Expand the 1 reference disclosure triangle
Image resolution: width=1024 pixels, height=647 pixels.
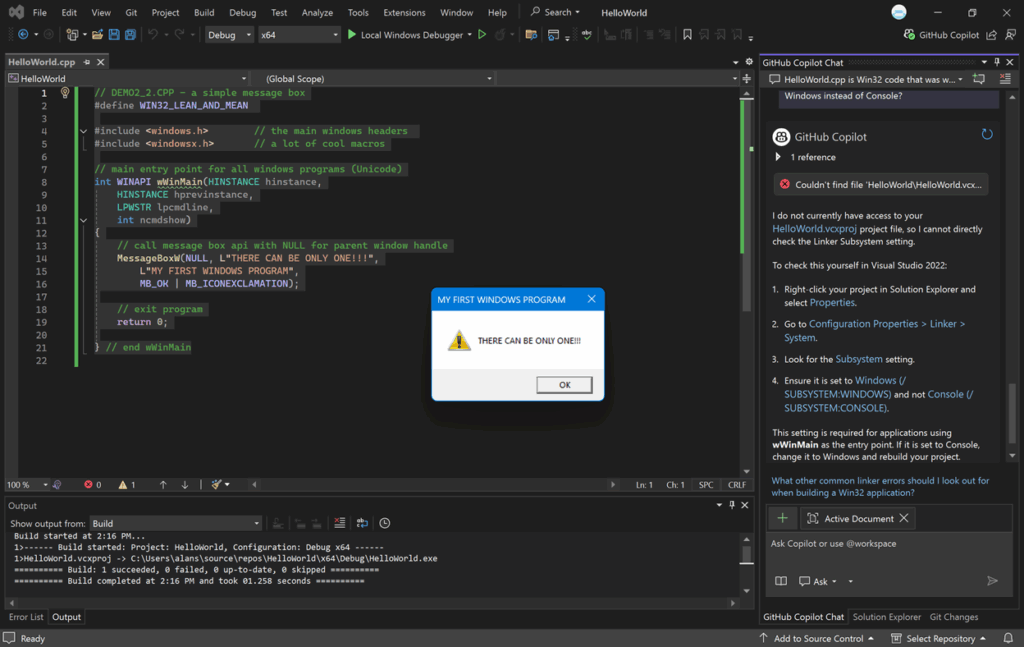[779, 157]
